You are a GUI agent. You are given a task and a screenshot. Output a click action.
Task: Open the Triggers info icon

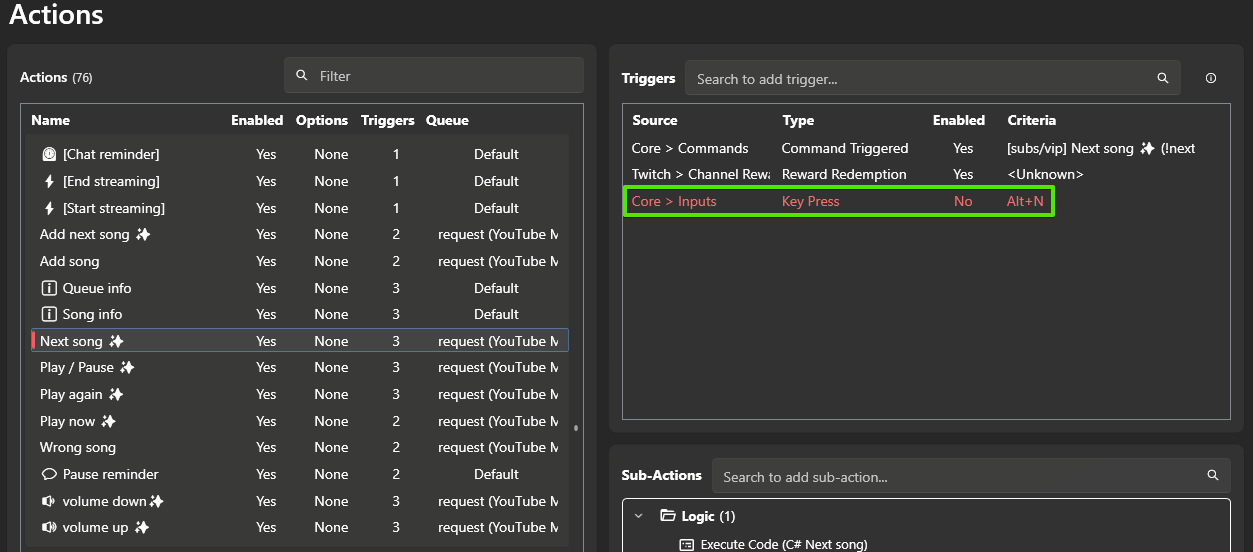tap(1211, 78)
